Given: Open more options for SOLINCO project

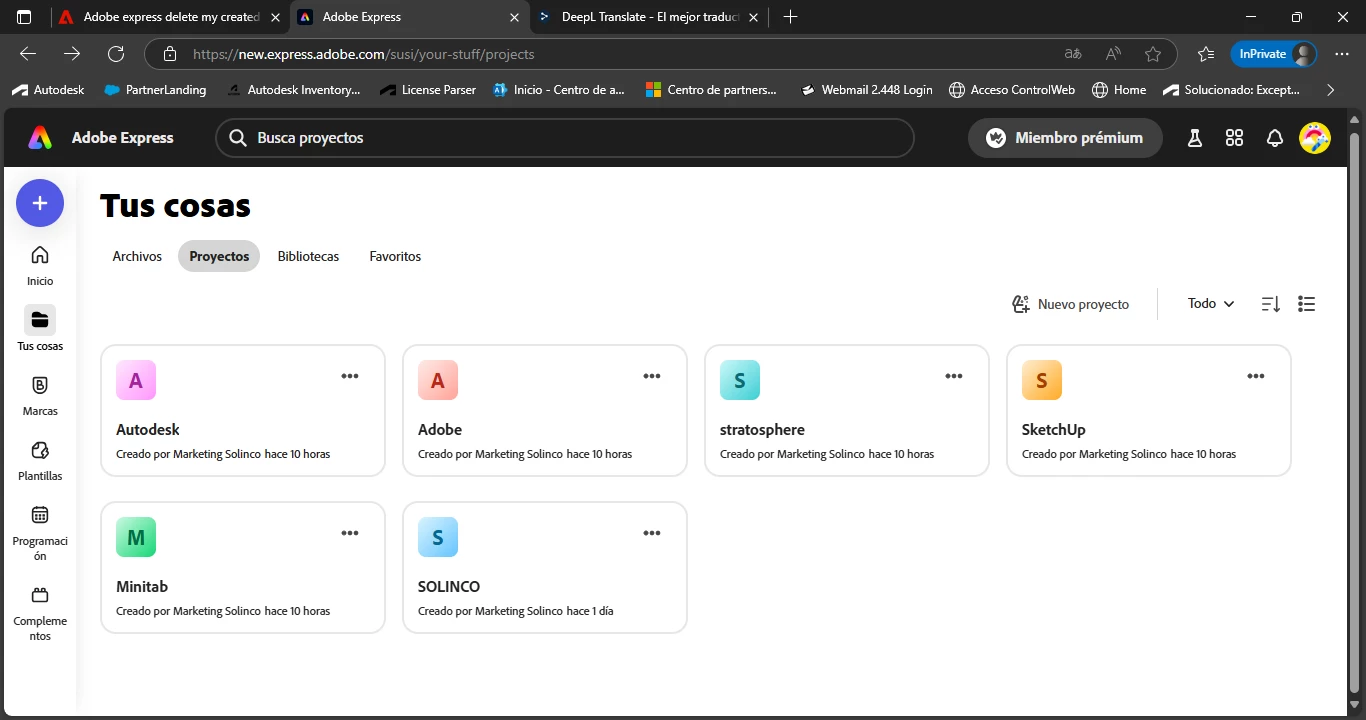Looking at the screenshot, I should [652, 533].
